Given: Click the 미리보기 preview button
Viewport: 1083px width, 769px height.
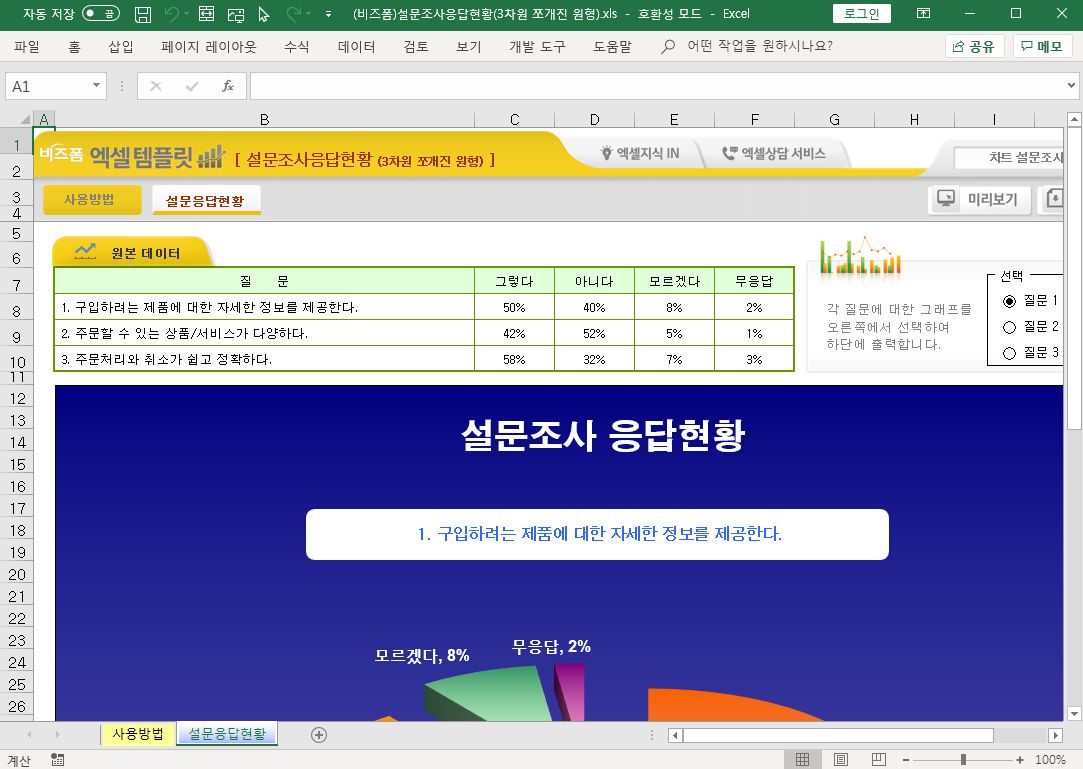Looking at the screenshot, I should pos(978,199).
